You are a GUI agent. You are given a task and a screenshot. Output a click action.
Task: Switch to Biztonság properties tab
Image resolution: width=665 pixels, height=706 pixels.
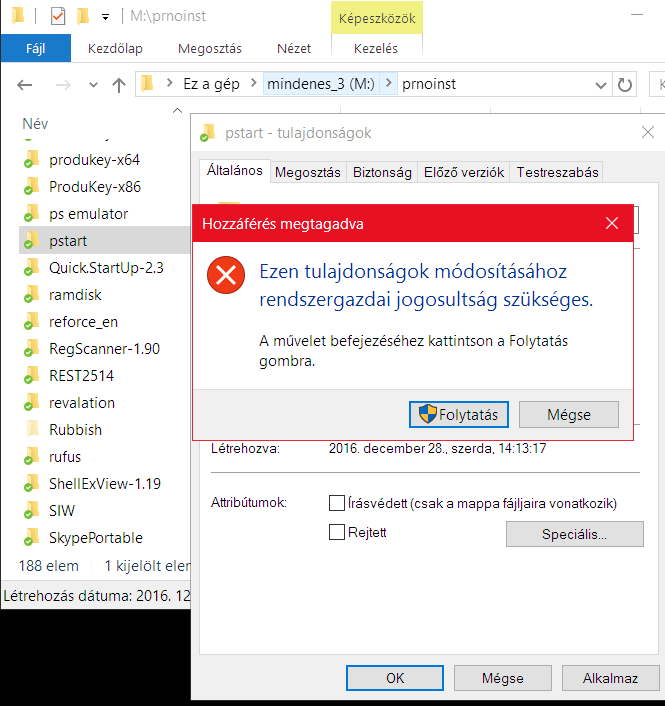[382, 172]
